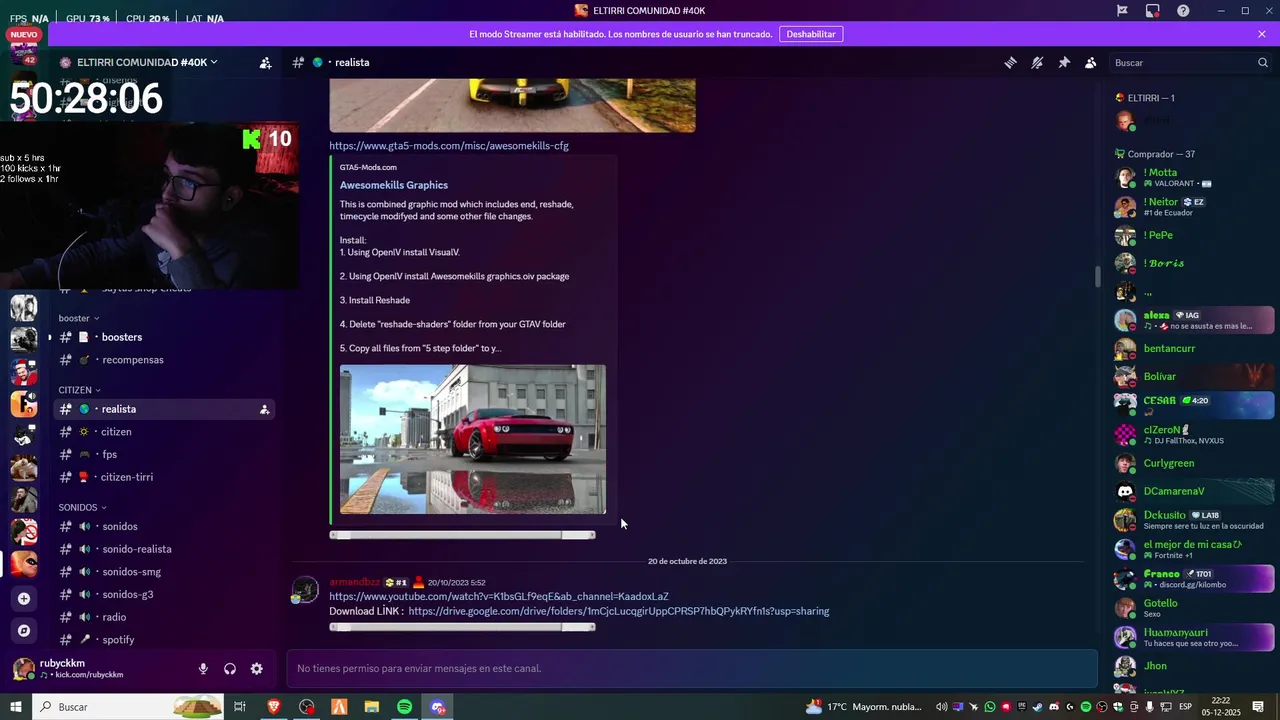Open the Quests flag icon
This screenshot has width=1280, height=720.
click(x=1122, y=10)
